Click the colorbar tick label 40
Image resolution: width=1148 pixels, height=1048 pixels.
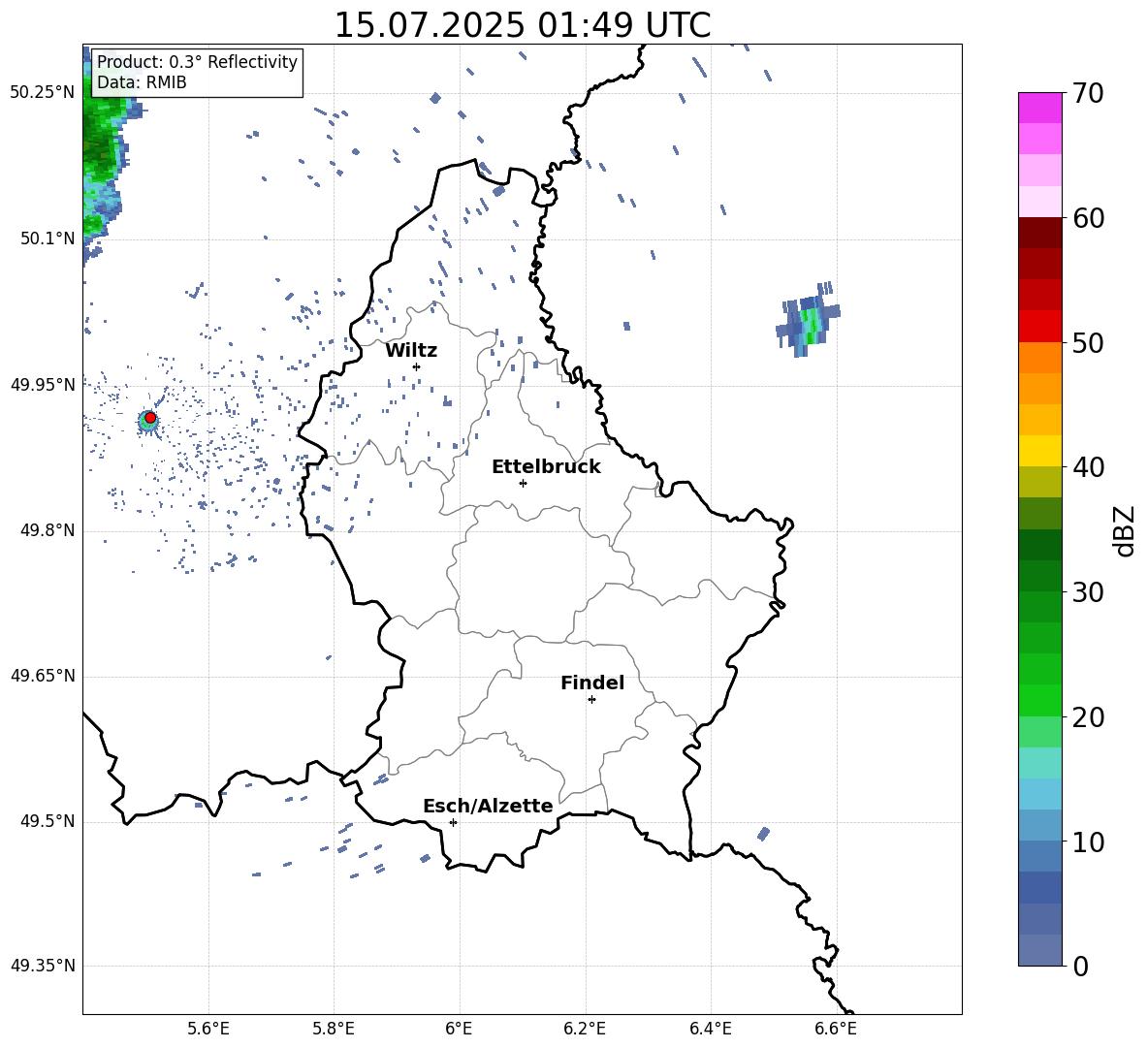[1089, 467]
